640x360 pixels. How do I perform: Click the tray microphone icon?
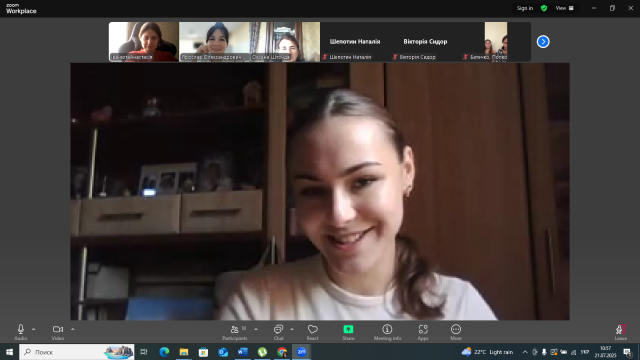[544, 352]
